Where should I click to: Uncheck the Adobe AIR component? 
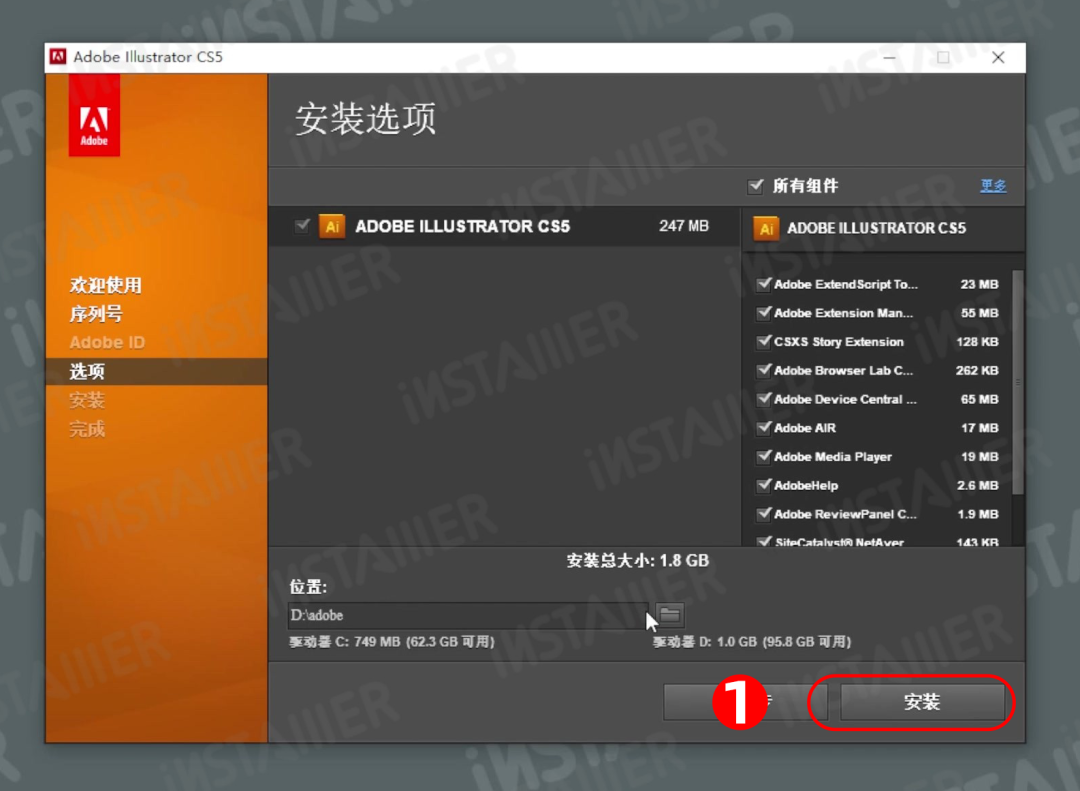pos(763,428)
